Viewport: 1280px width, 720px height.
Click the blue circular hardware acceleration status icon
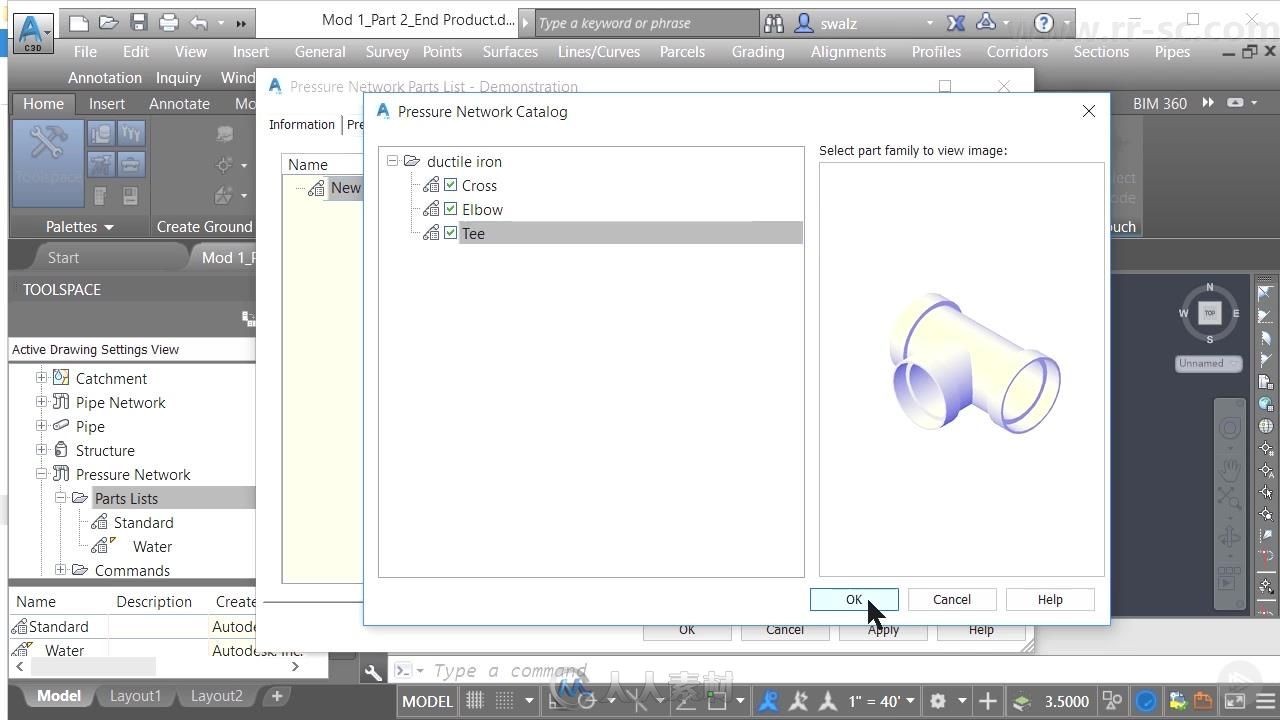1146,701
